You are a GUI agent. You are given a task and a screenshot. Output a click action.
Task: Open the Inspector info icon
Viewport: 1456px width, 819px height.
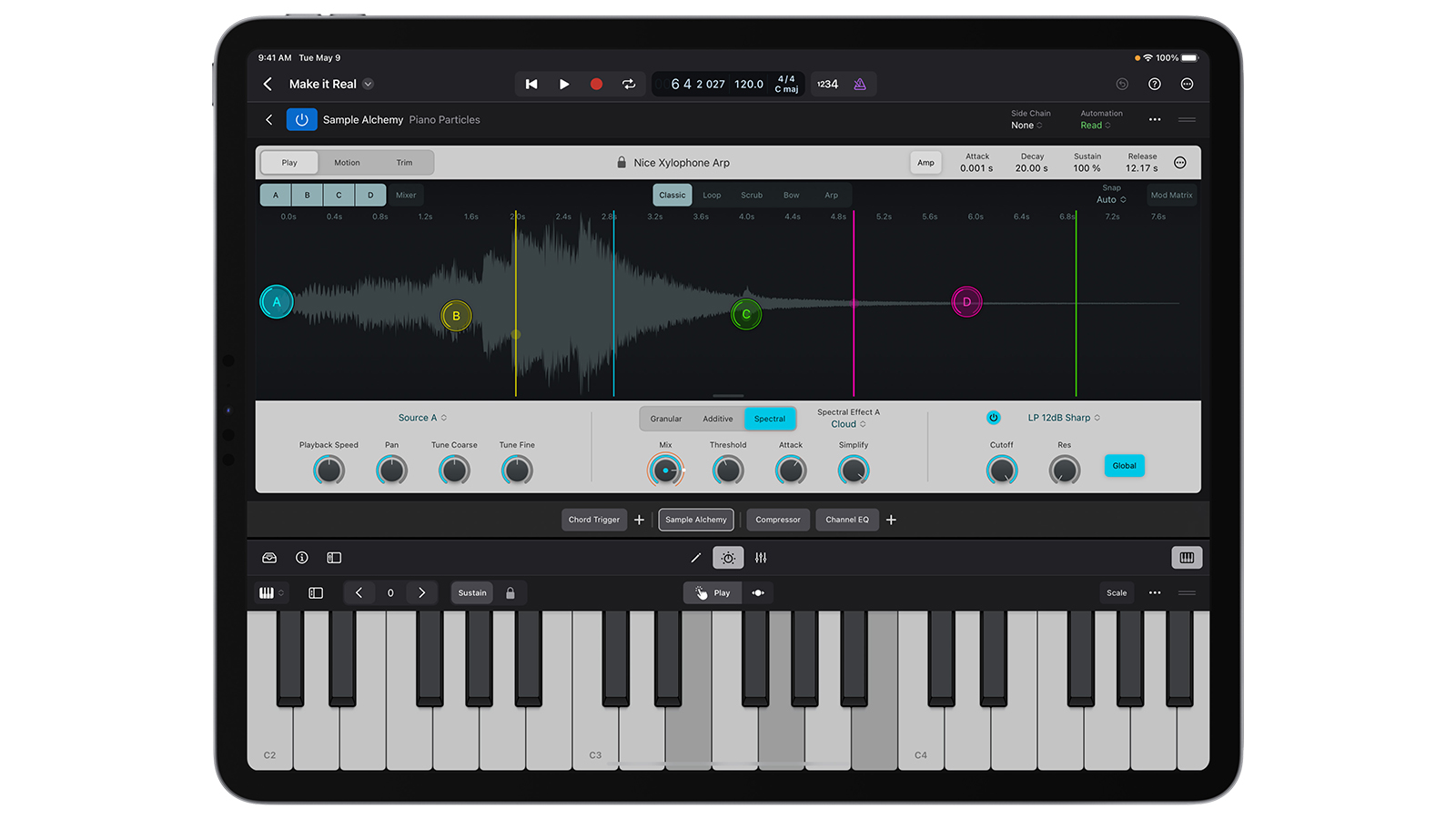pyautogui.click(x=301, y=558)
